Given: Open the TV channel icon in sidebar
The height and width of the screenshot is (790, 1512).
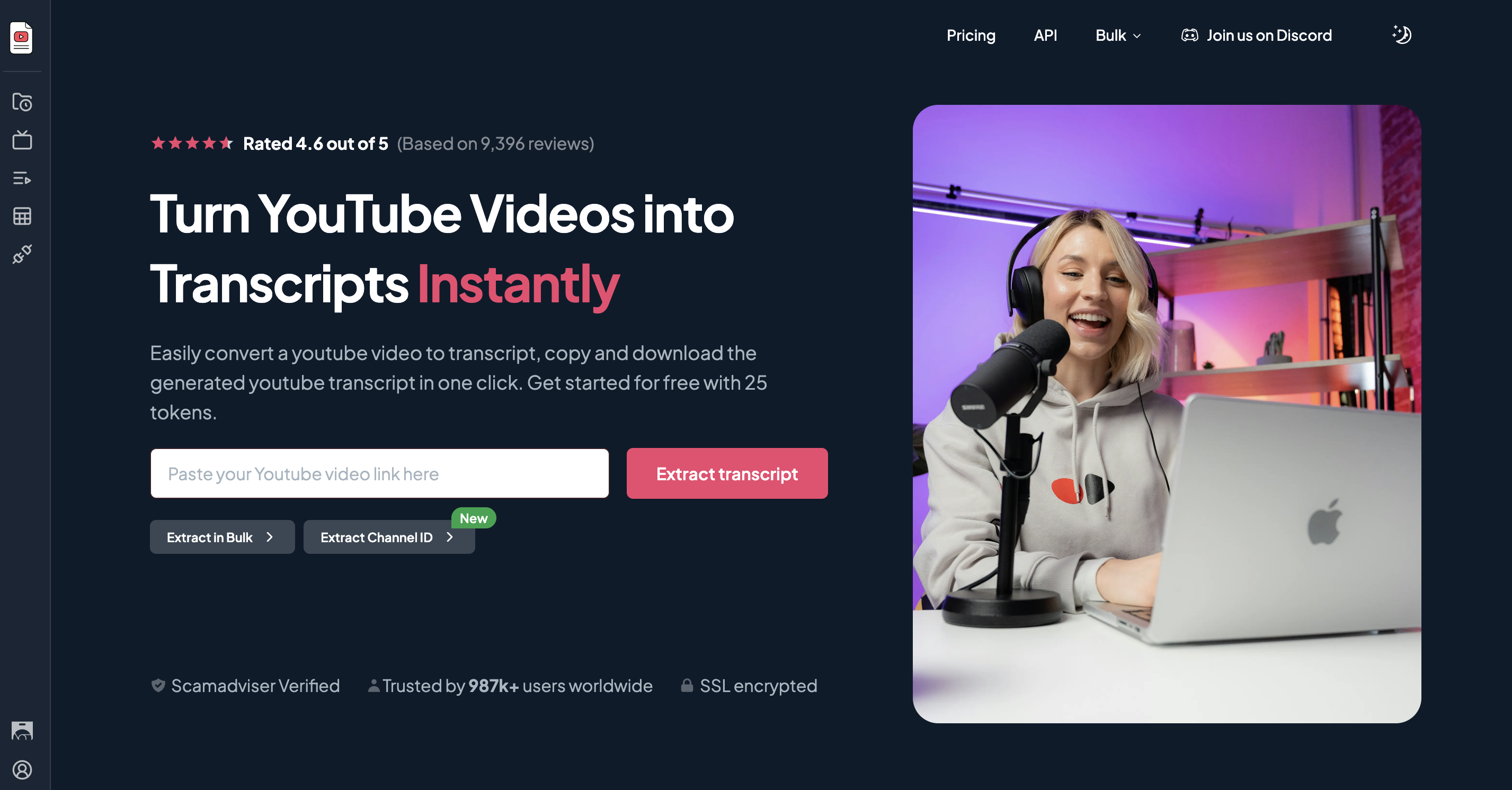Looking at the screenshot, I should [22, 140].
